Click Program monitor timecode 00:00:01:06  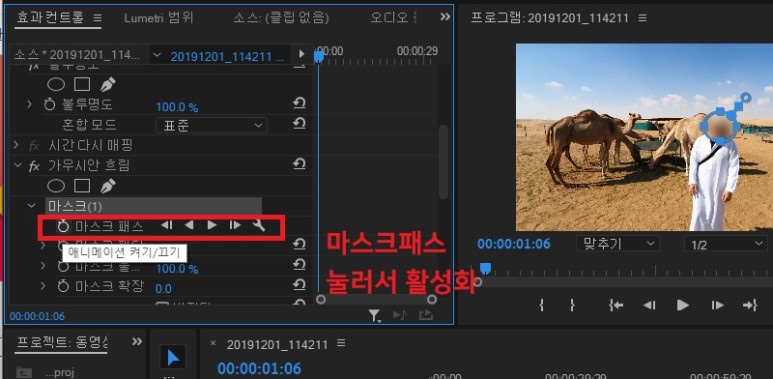pos(513,244)
